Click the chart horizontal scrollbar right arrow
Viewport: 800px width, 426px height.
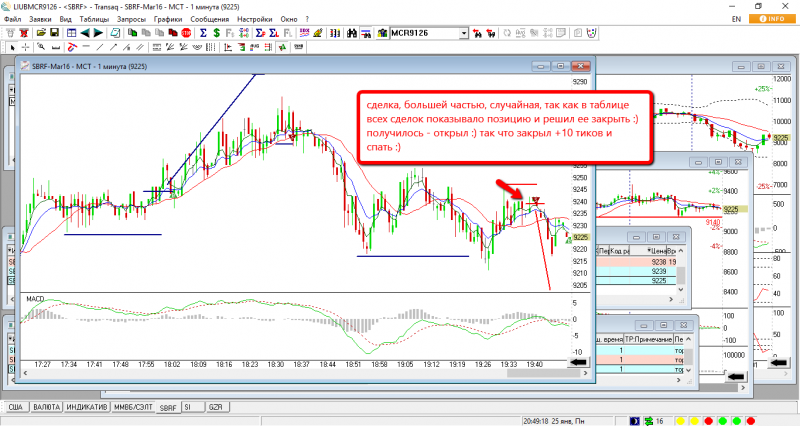click(585, 373)
